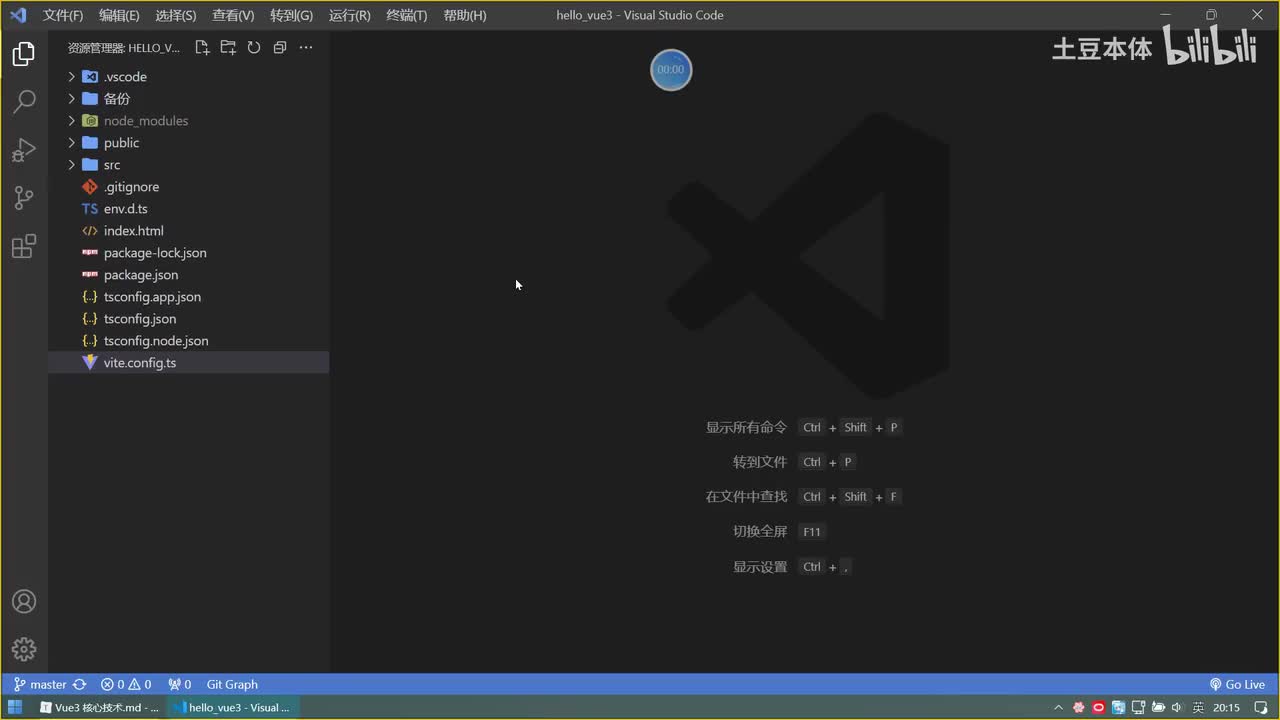Open the 帮助(H) menu

[x=464, y=15]
